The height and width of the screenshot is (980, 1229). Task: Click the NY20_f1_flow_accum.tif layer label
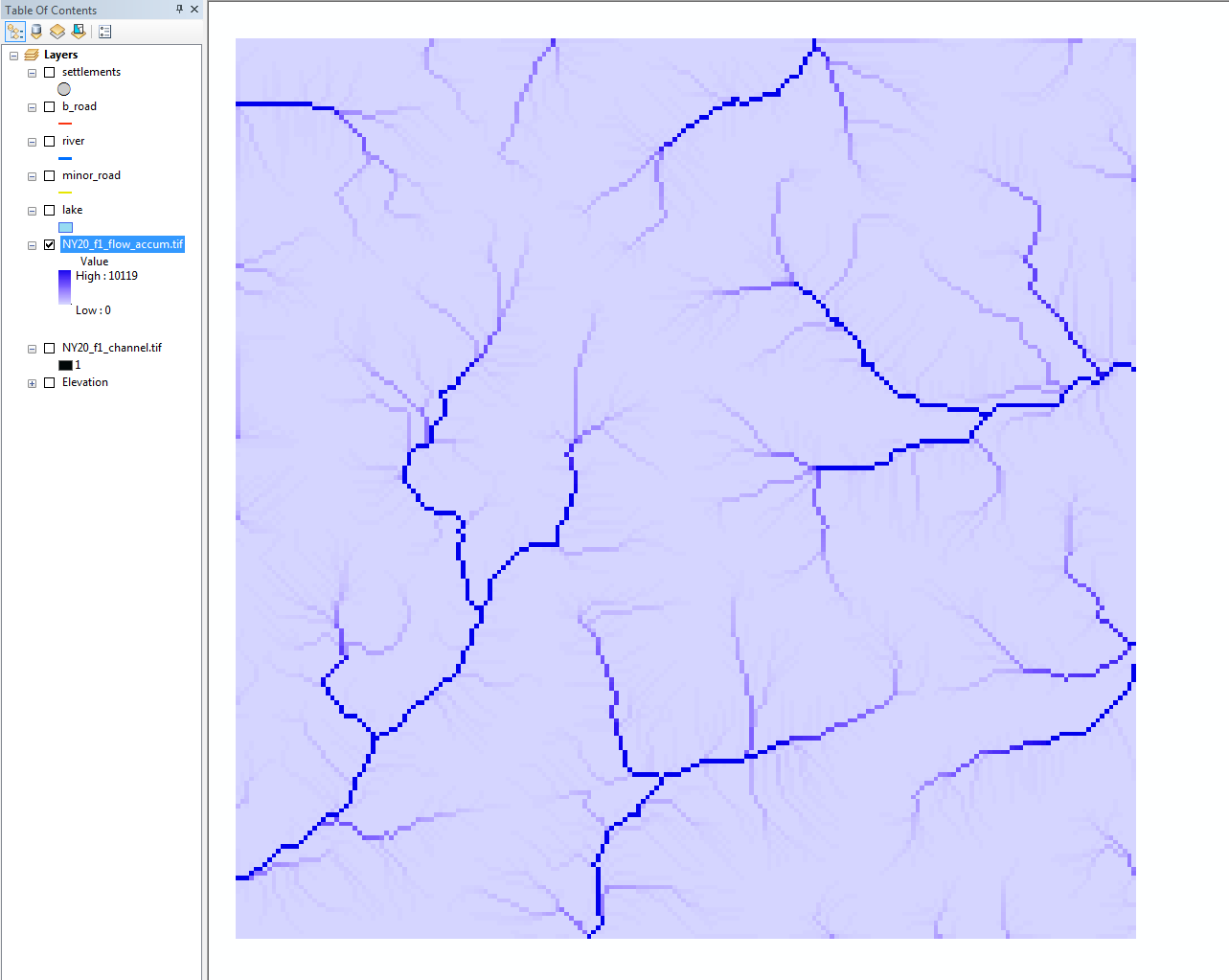coord(123,244)
